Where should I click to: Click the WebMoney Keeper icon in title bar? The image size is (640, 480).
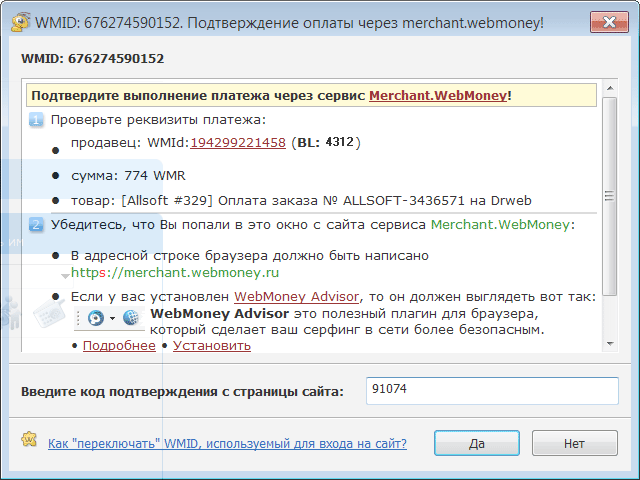pyautogui.click(x=20, y=22)
